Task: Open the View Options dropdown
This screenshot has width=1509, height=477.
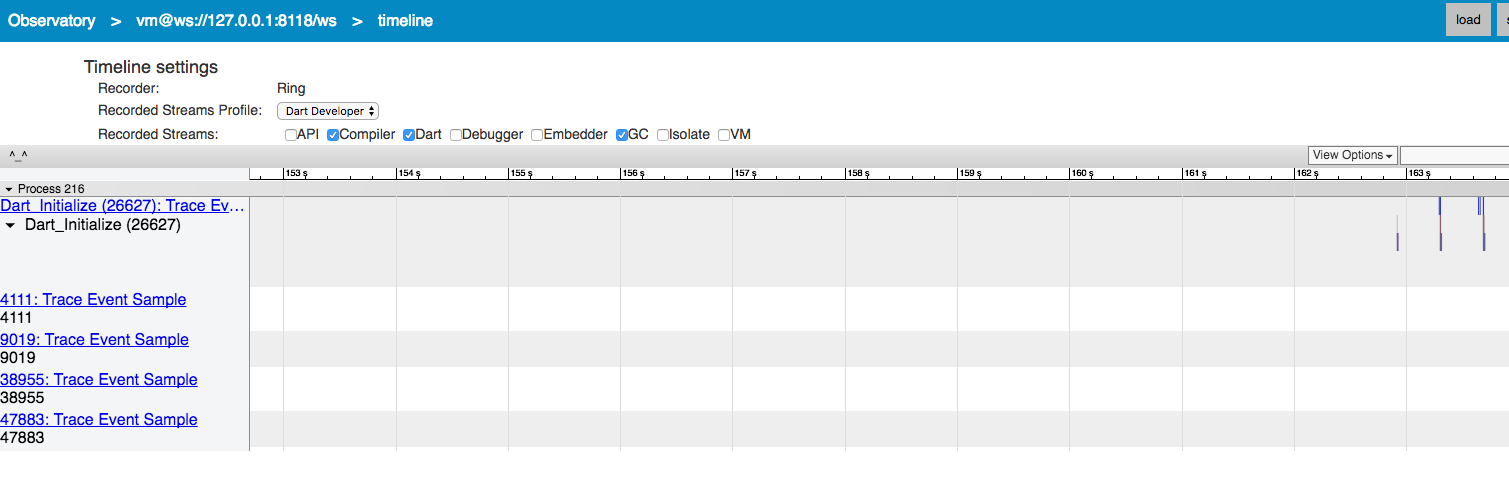Action: coord(1353,155)
